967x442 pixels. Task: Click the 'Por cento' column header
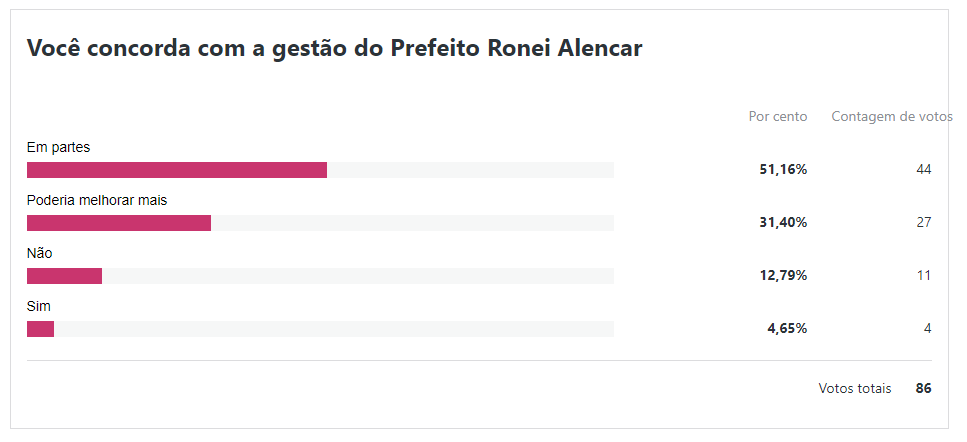pos(778,117)
